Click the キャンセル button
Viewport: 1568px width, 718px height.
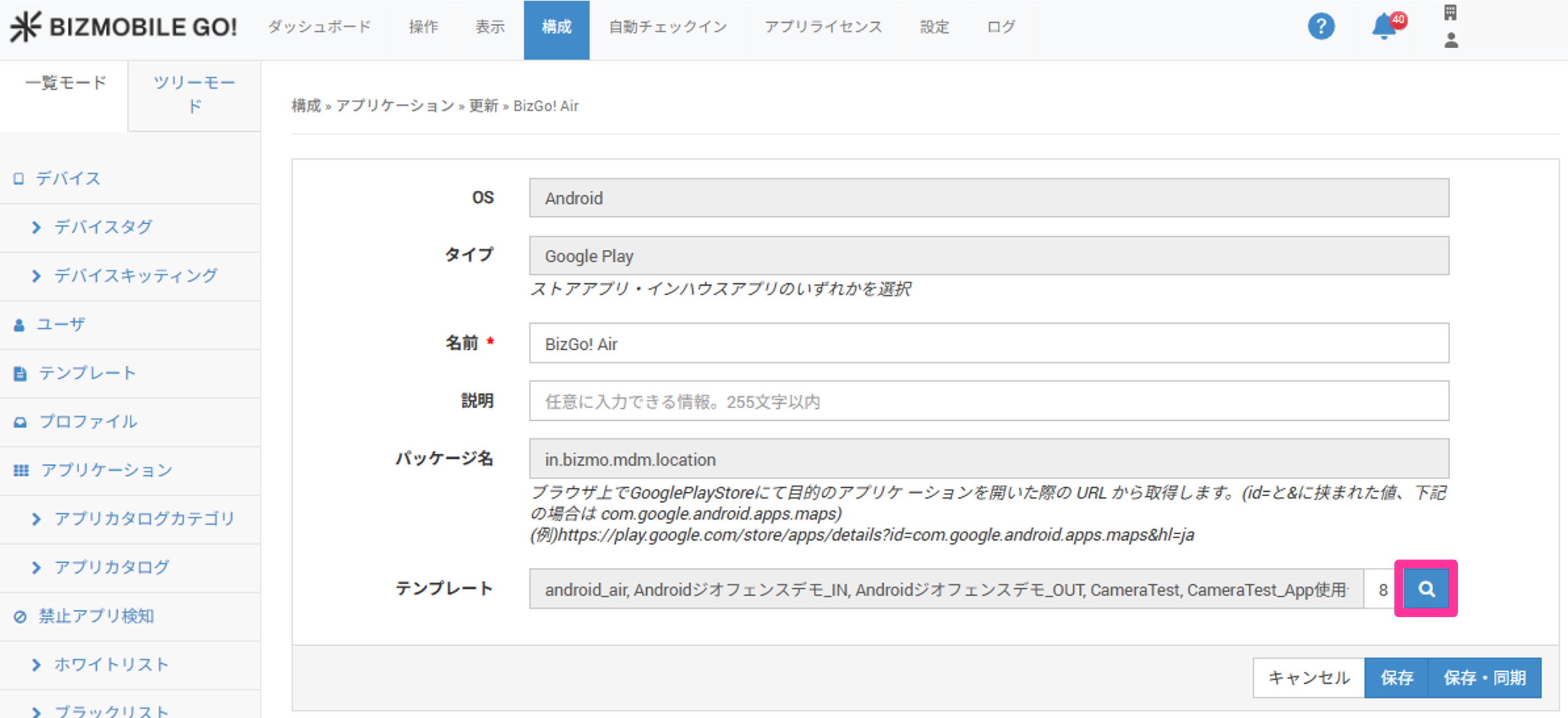tap(1308, 677)
